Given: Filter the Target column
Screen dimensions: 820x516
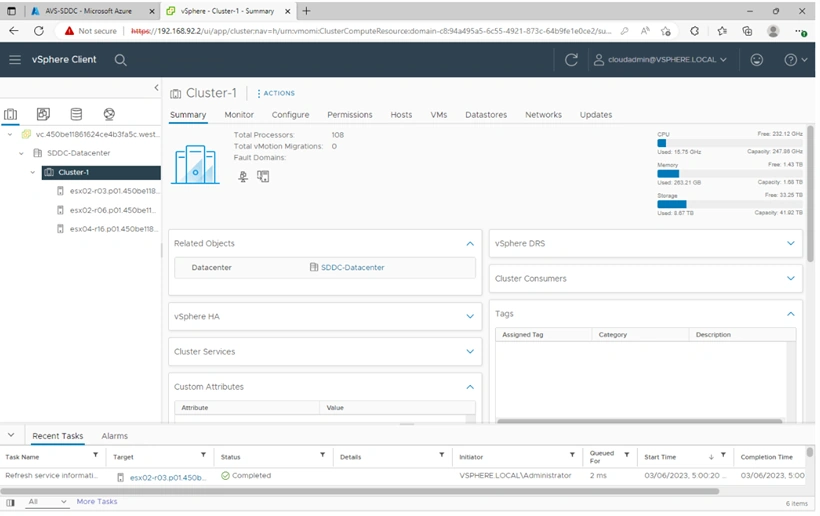Looking at the screenshot, I should [203, 455].
